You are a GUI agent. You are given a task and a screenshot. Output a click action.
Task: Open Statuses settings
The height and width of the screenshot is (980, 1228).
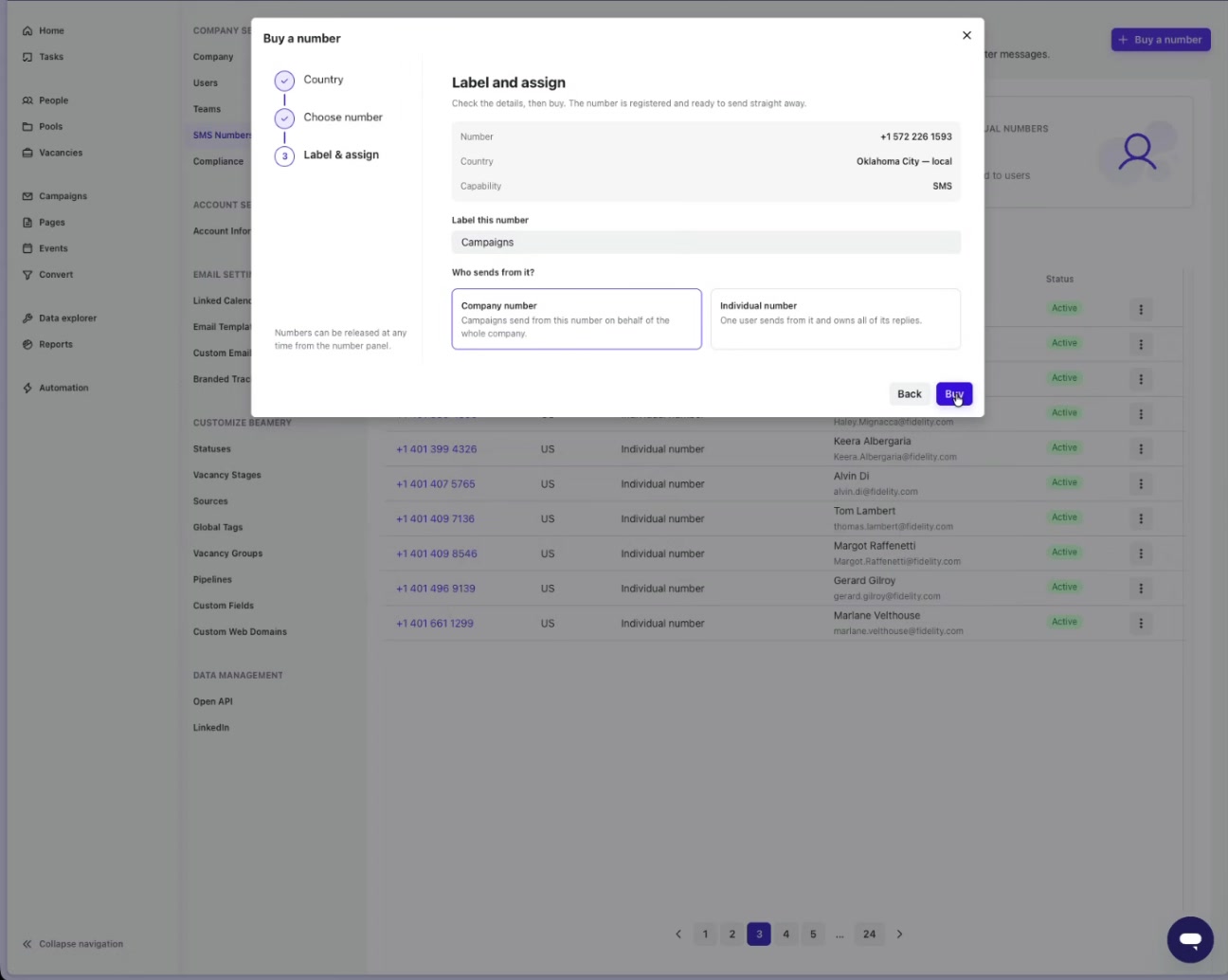(x=212, y=449)
